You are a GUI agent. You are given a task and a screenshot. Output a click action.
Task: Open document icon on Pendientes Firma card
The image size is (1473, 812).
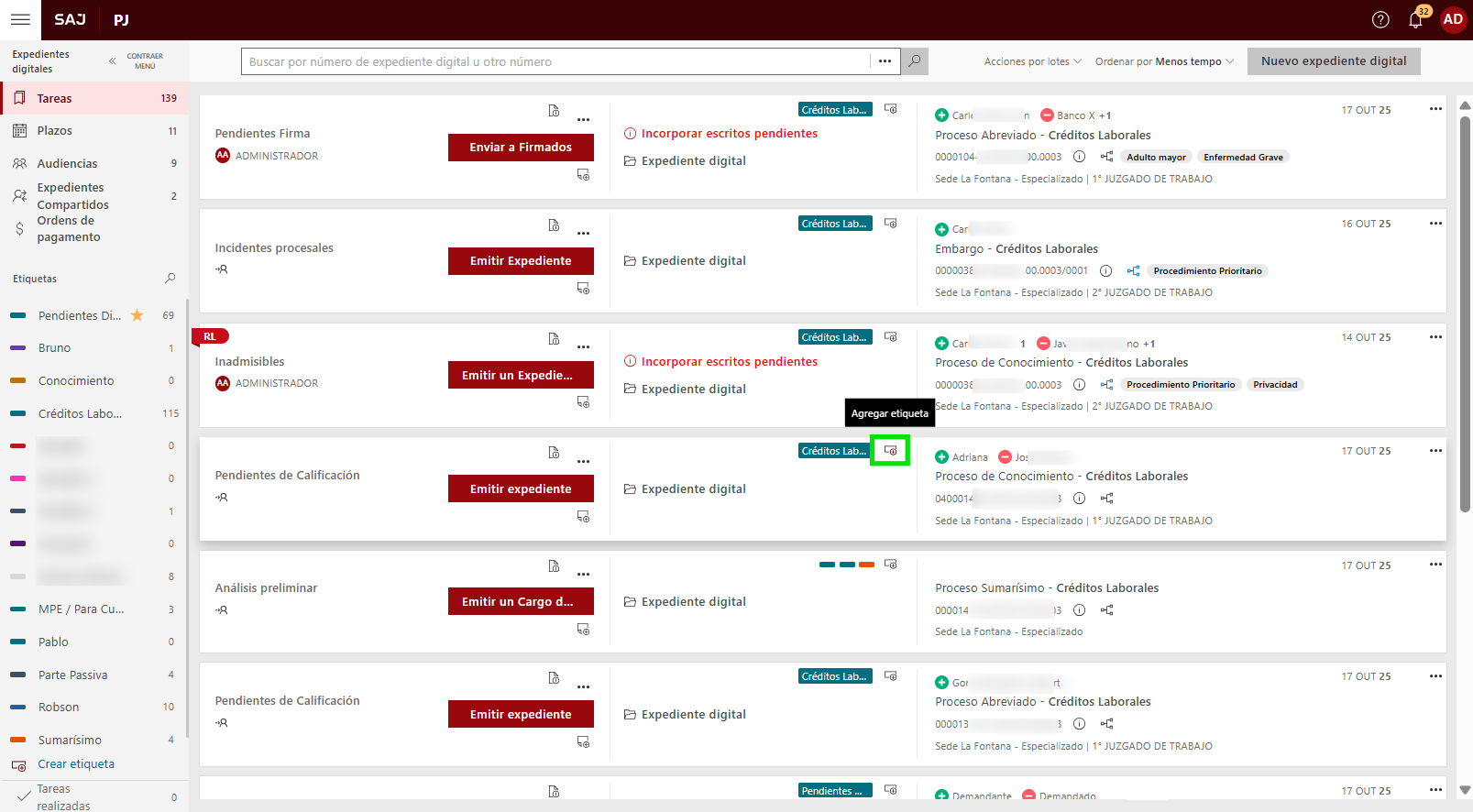[554, 111]
